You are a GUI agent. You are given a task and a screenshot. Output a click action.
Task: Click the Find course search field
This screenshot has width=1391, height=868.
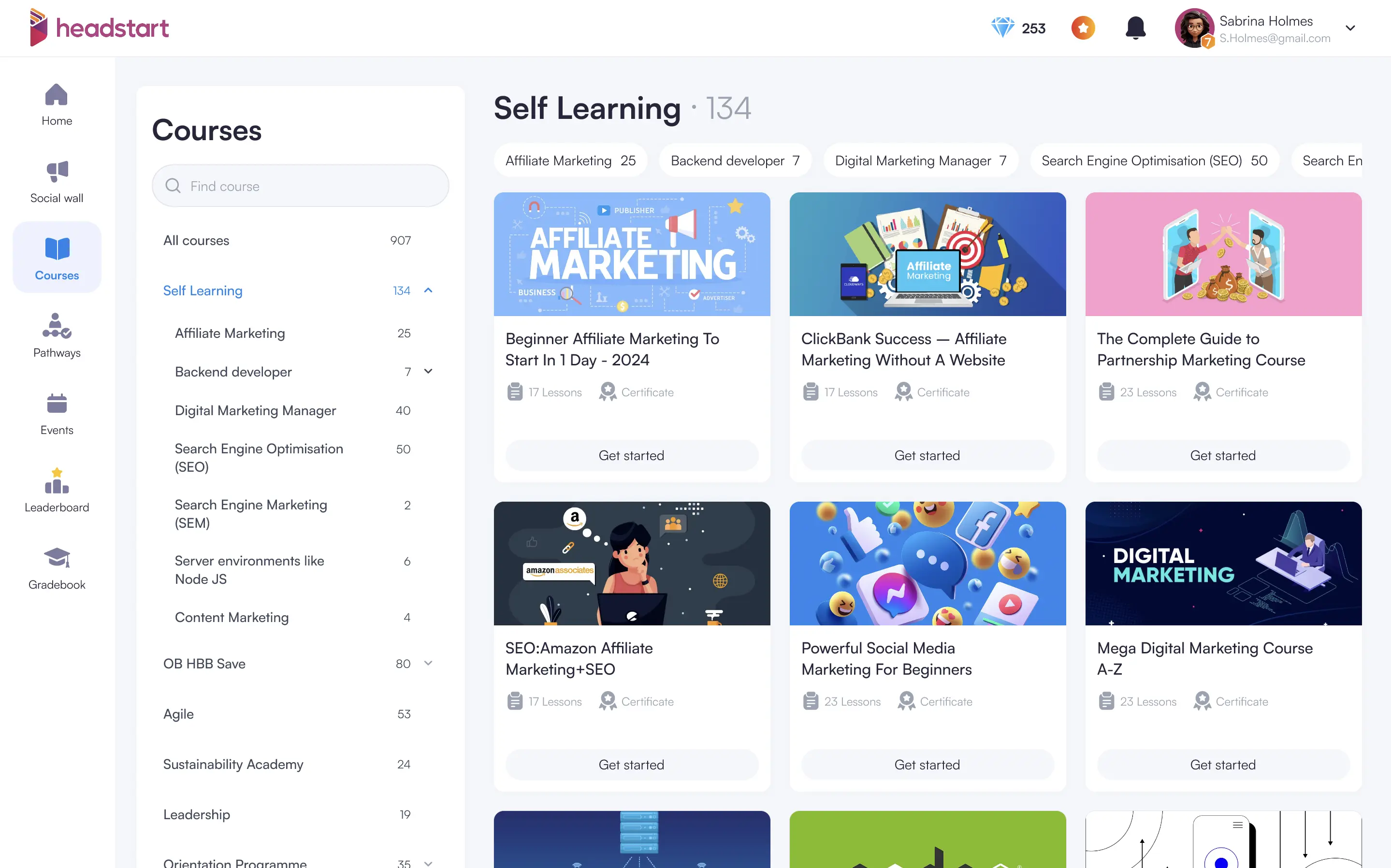[300, 186]
